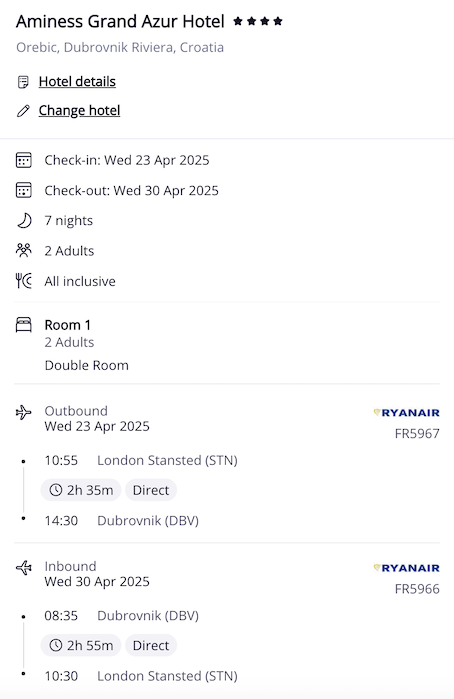
Task: Click the Aminess Grand Azur Hotel title
Action: [120, 21]
